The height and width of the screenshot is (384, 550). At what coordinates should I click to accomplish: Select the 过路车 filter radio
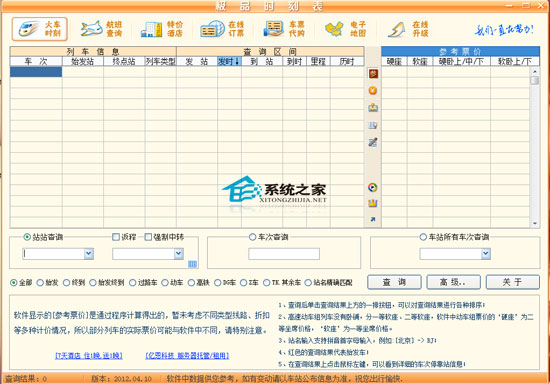point(132,282)
